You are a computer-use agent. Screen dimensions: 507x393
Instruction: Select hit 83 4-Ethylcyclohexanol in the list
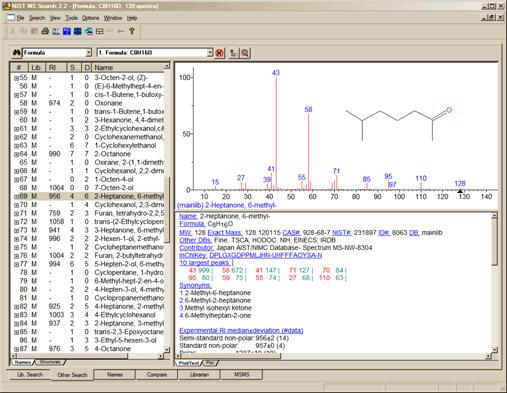pyautogui.click(x=87, y=315)
